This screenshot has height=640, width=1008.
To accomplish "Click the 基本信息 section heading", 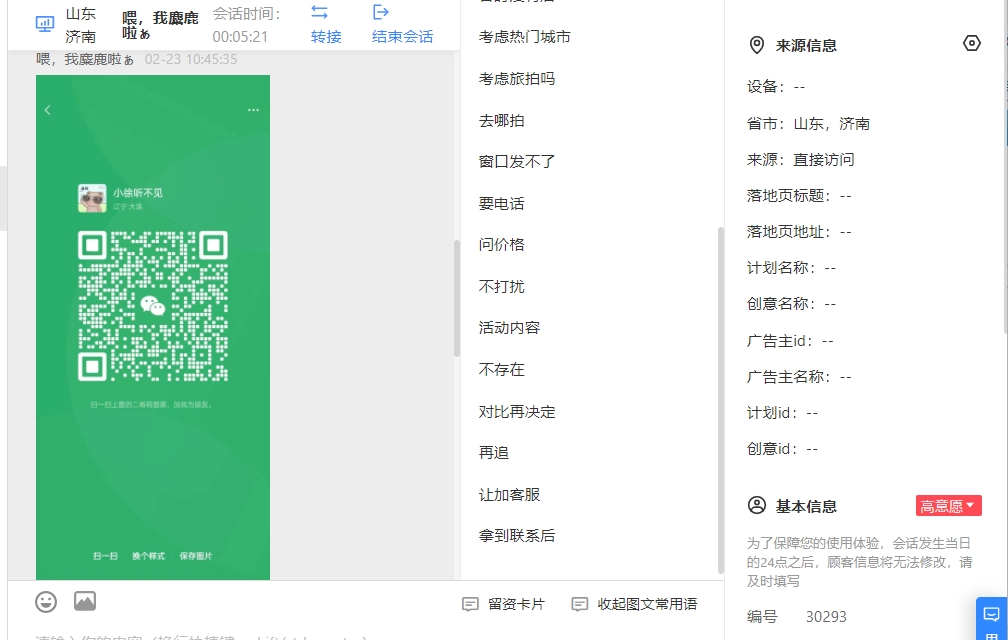I will [x=806, y=506].
